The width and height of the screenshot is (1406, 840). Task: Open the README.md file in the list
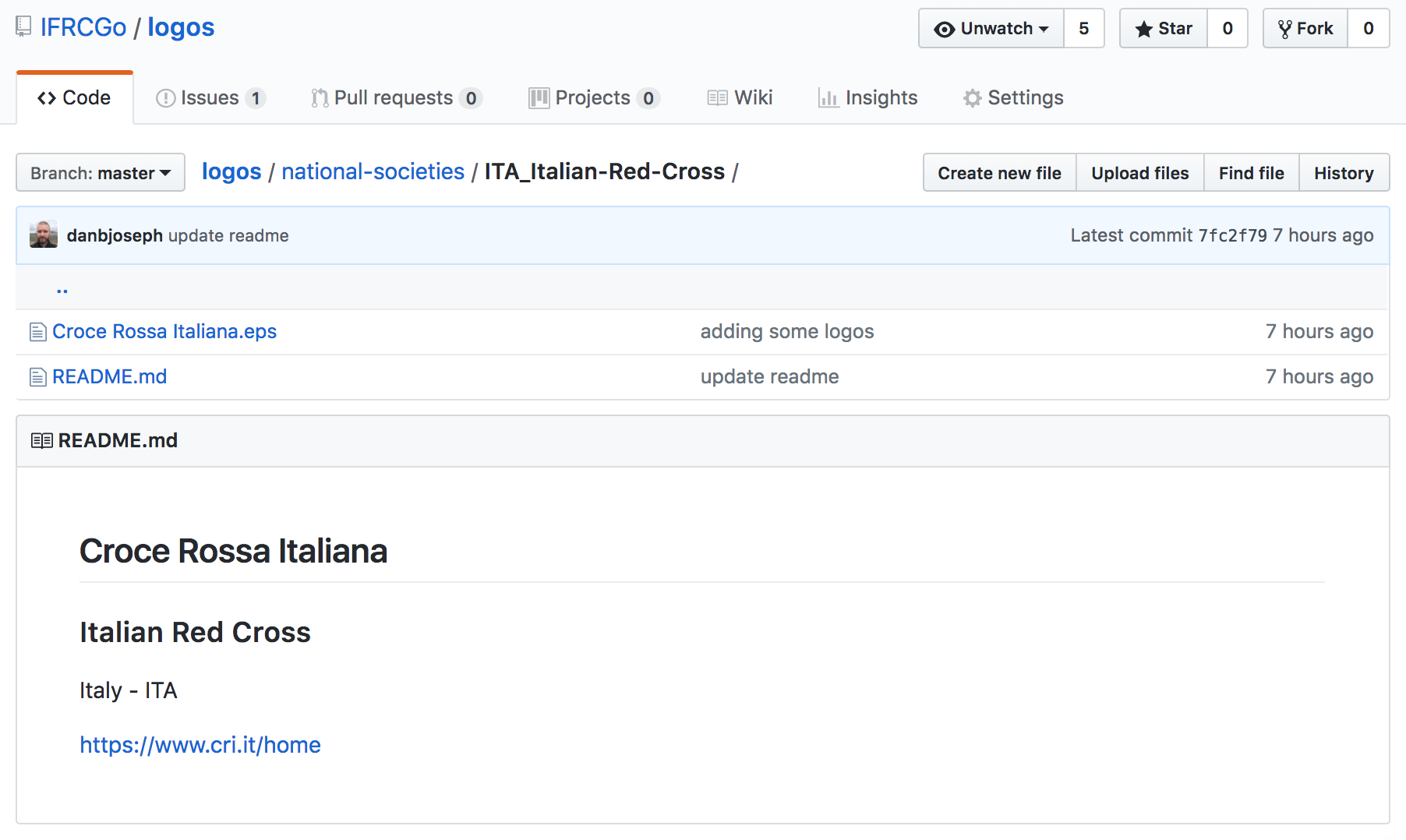(x=110, y=377)
